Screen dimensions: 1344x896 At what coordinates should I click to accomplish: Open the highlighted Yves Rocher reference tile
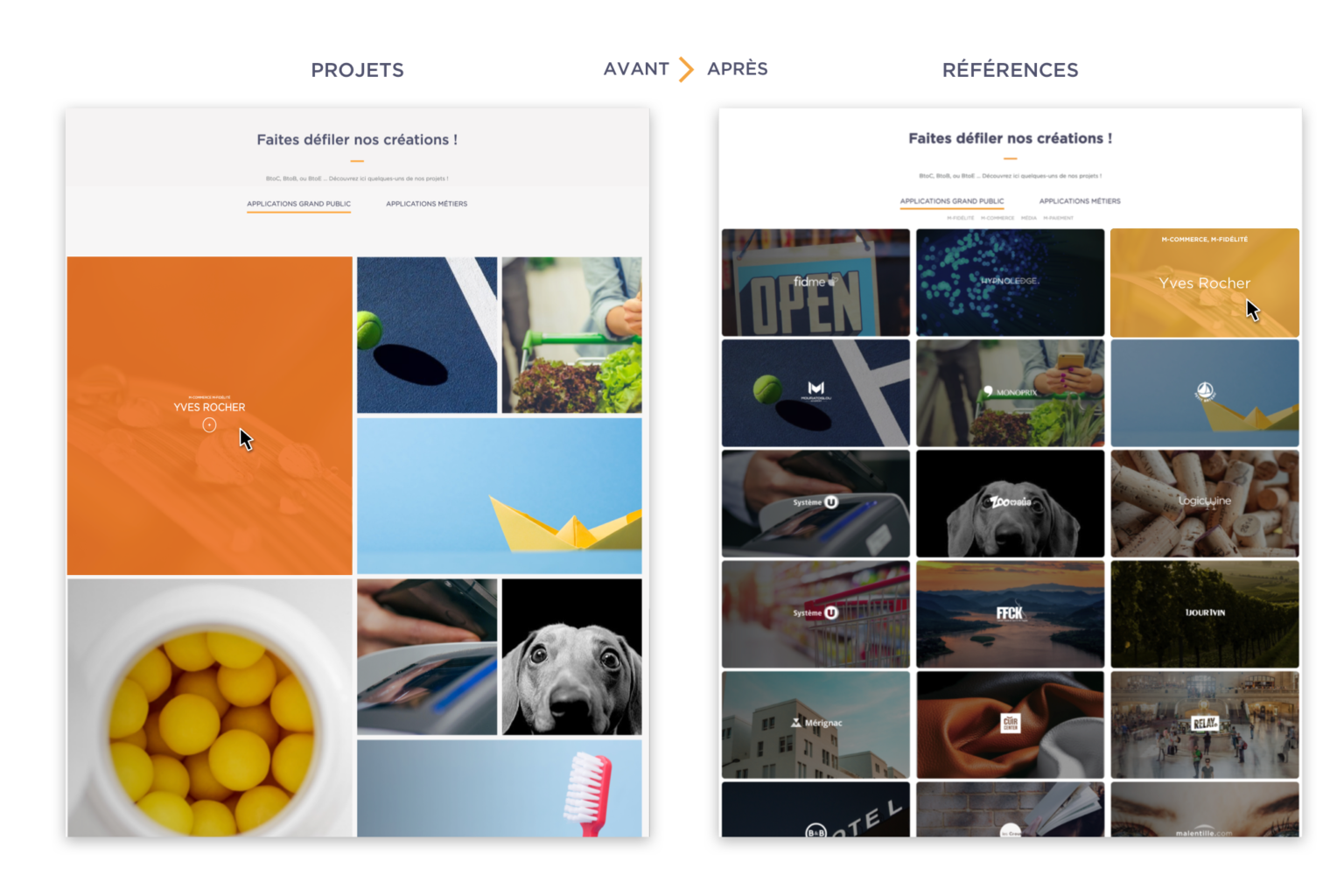tap(1205, 283)
